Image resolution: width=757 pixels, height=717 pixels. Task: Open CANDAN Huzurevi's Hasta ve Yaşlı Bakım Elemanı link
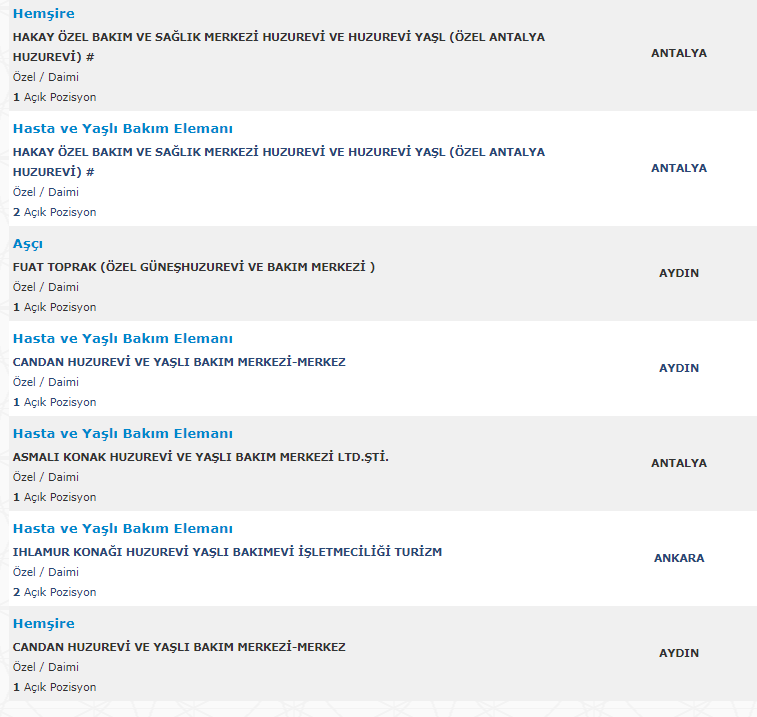pyautogui.click(x=122, y=339)
